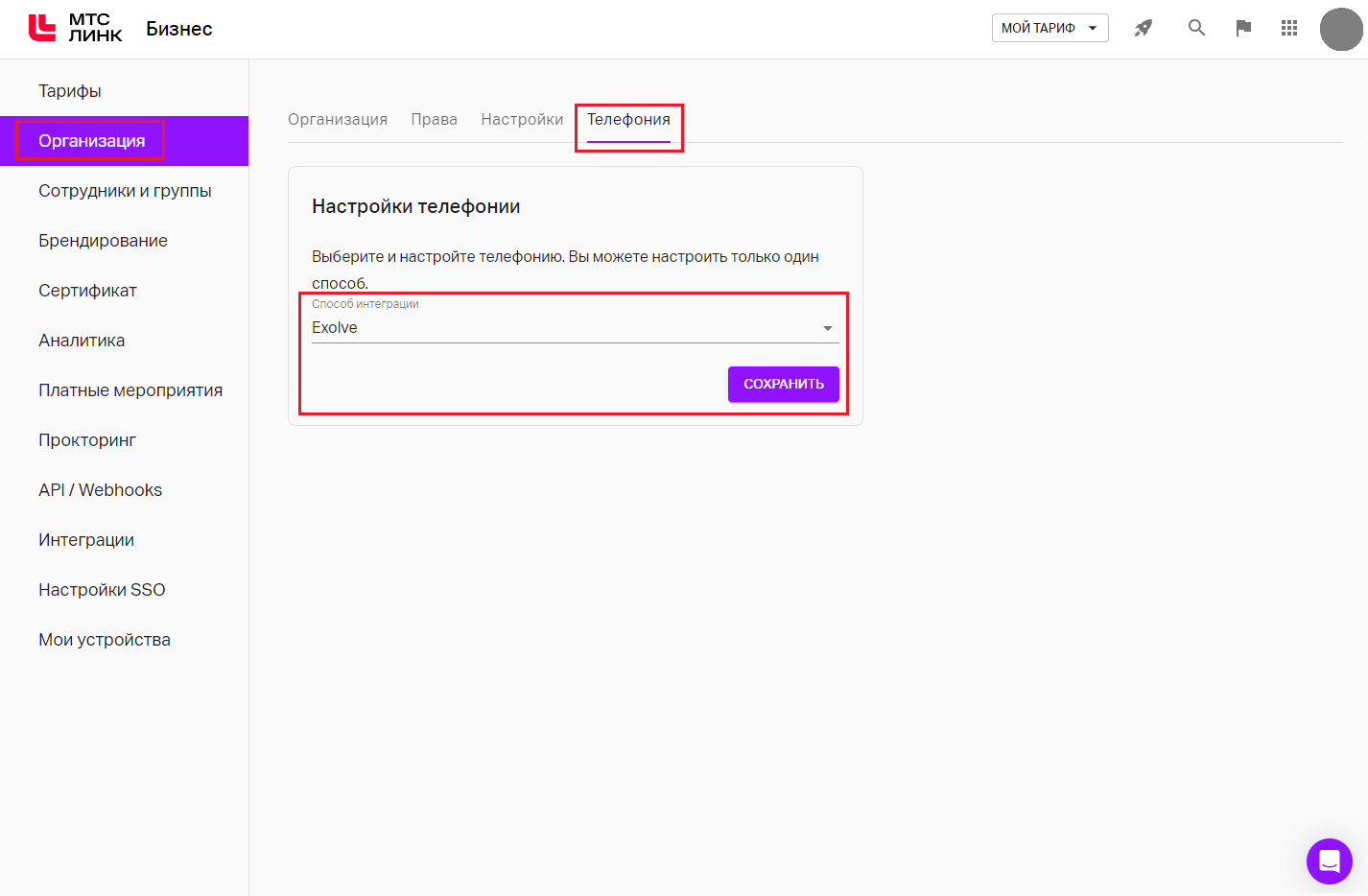Open the Прокторинг section

tap(125, 440)
